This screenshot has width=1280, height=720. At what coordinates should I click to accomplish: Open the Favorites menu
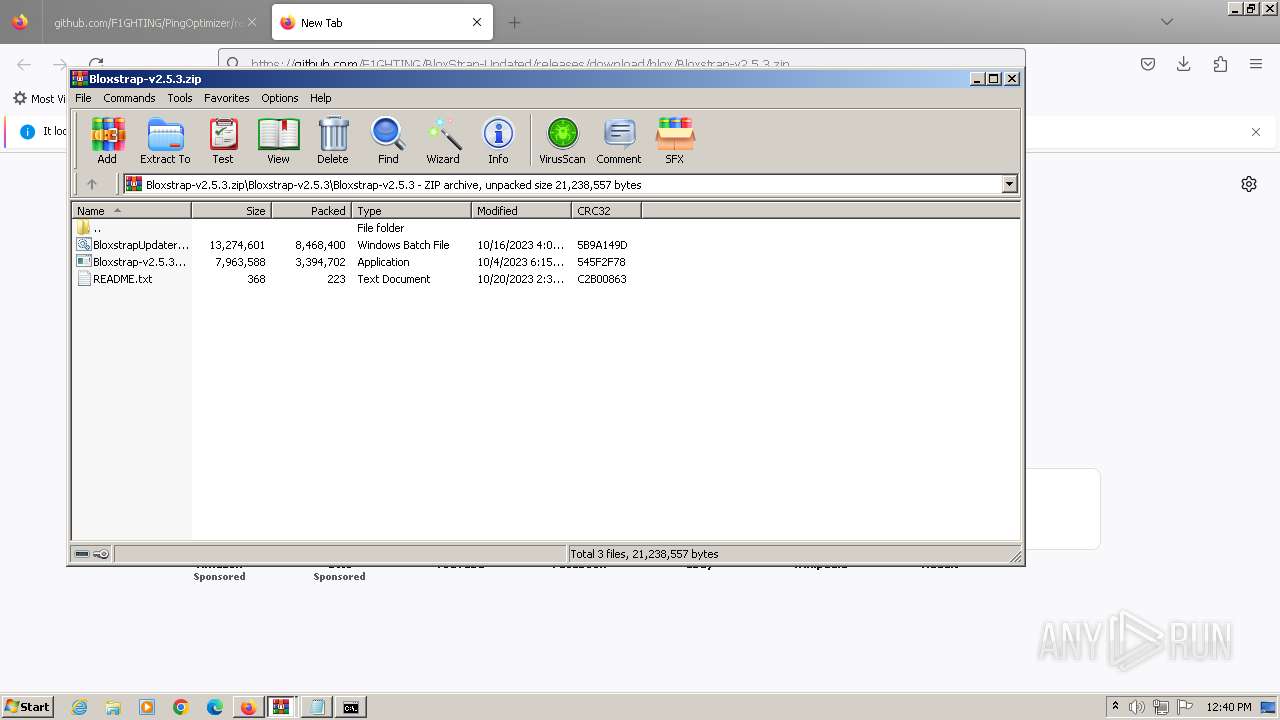coord(227,98)
